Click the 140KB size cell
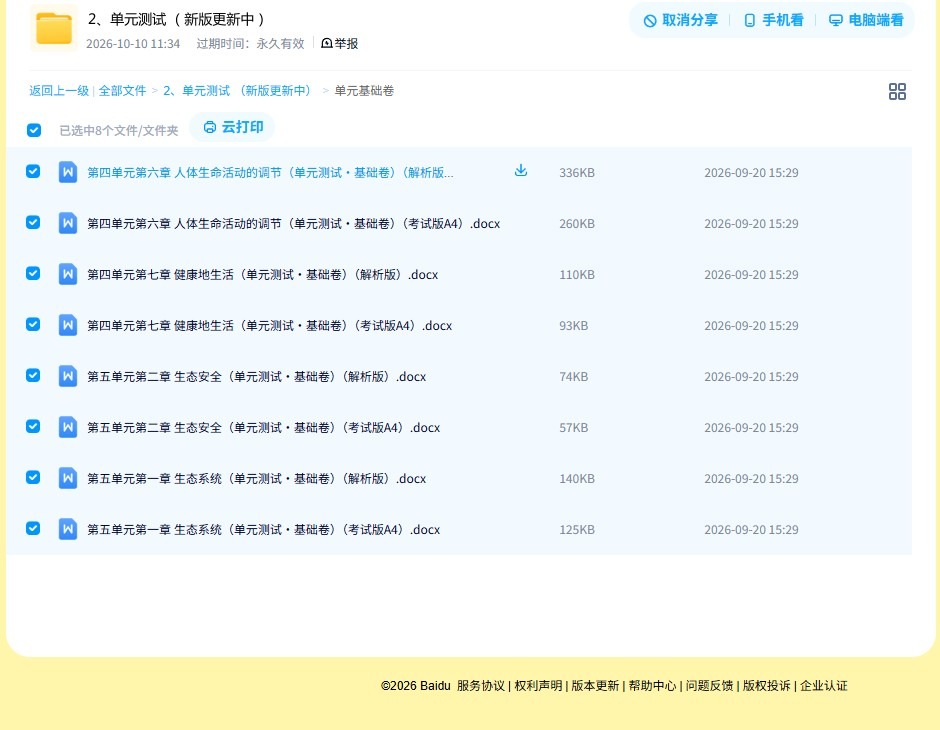The height and width of the screenshot is (730, 940). pyautogui.click(x=577, y=478)
